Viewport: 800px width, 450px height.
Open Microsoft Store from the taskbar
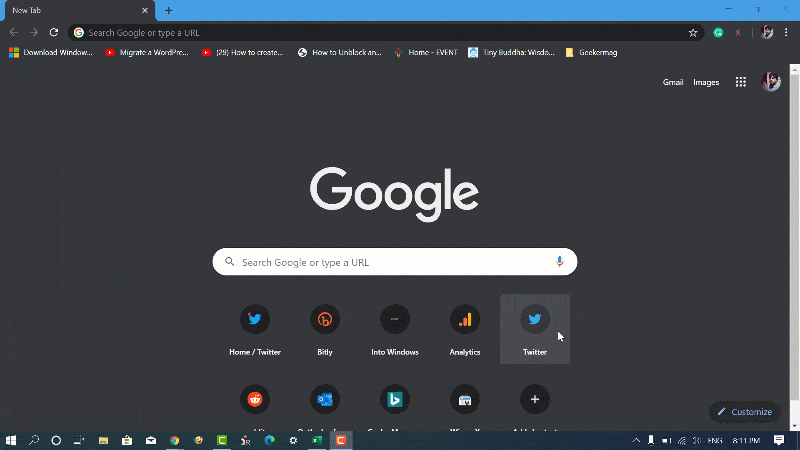pos(127,440)
